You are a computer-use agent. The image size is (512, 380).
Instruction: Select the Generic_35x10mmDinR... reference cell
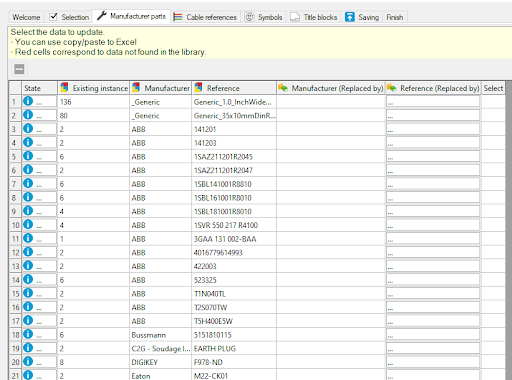tap(234, 116)
